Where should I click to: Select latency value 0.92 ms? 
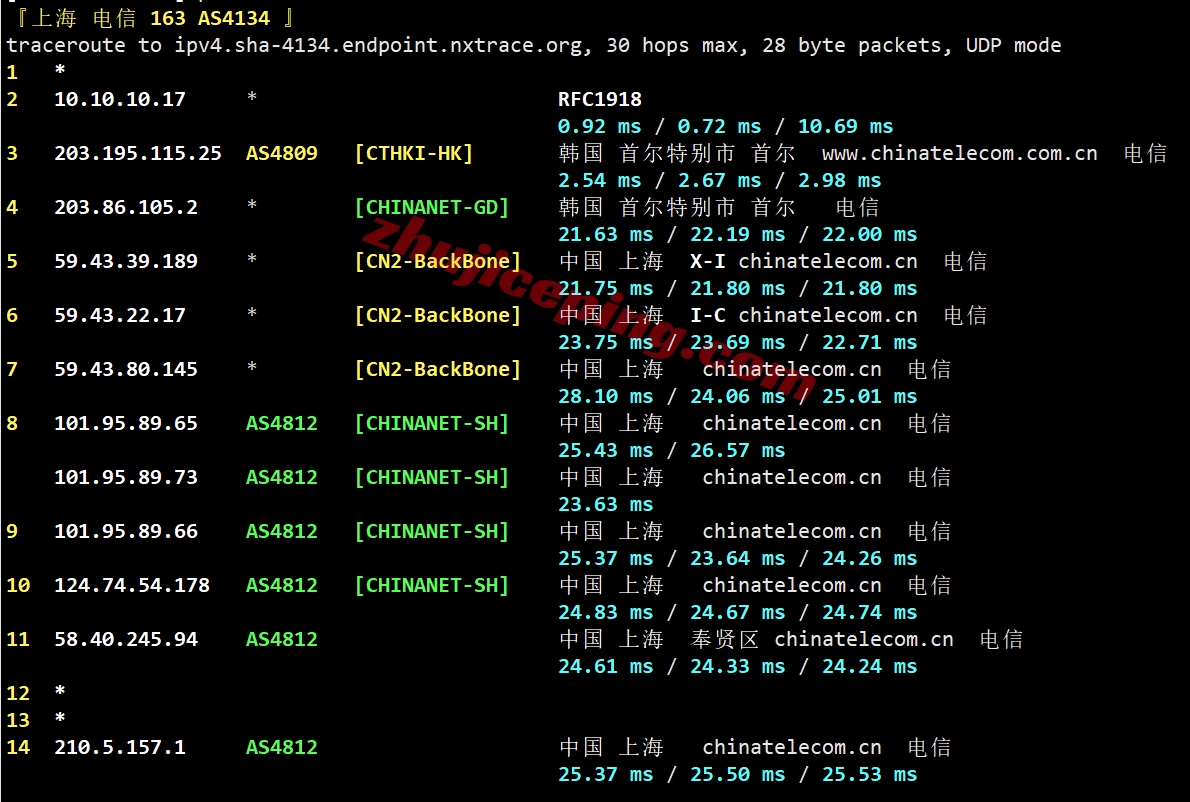point(600,127)
